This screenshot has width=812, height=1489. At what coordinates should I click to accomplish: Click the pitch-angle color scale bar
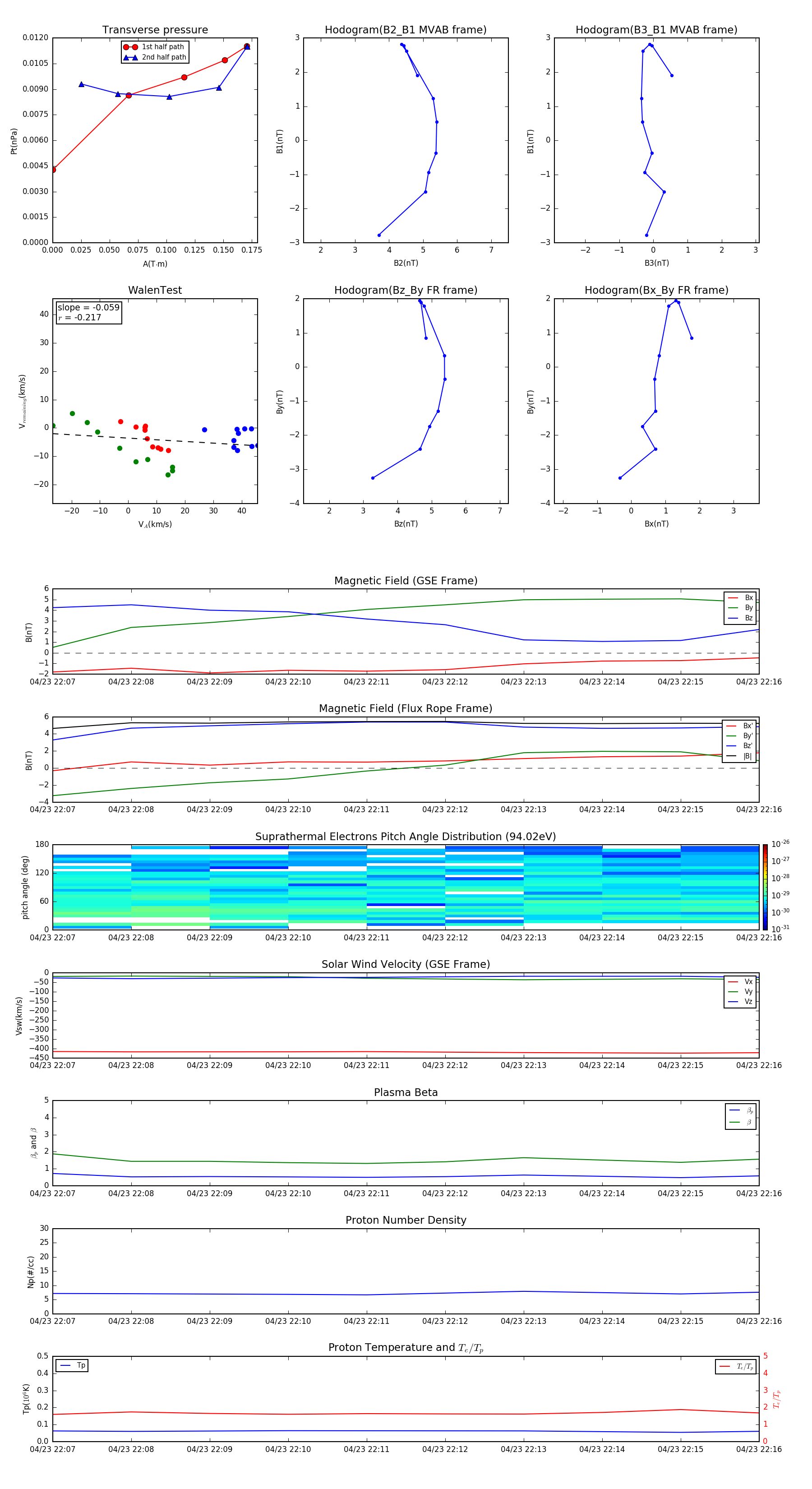tap(765, 887)
